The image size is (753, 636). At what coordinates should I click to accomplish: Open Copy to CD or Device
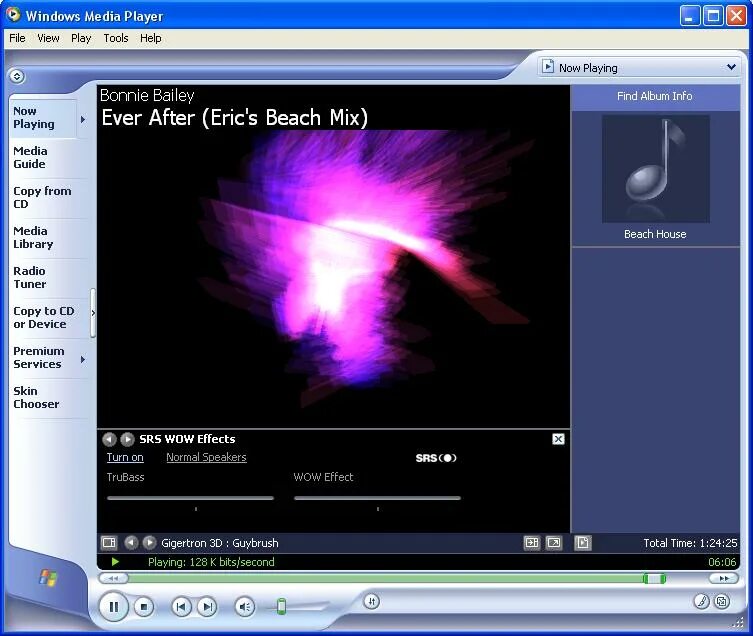click(x=48, y=318)
